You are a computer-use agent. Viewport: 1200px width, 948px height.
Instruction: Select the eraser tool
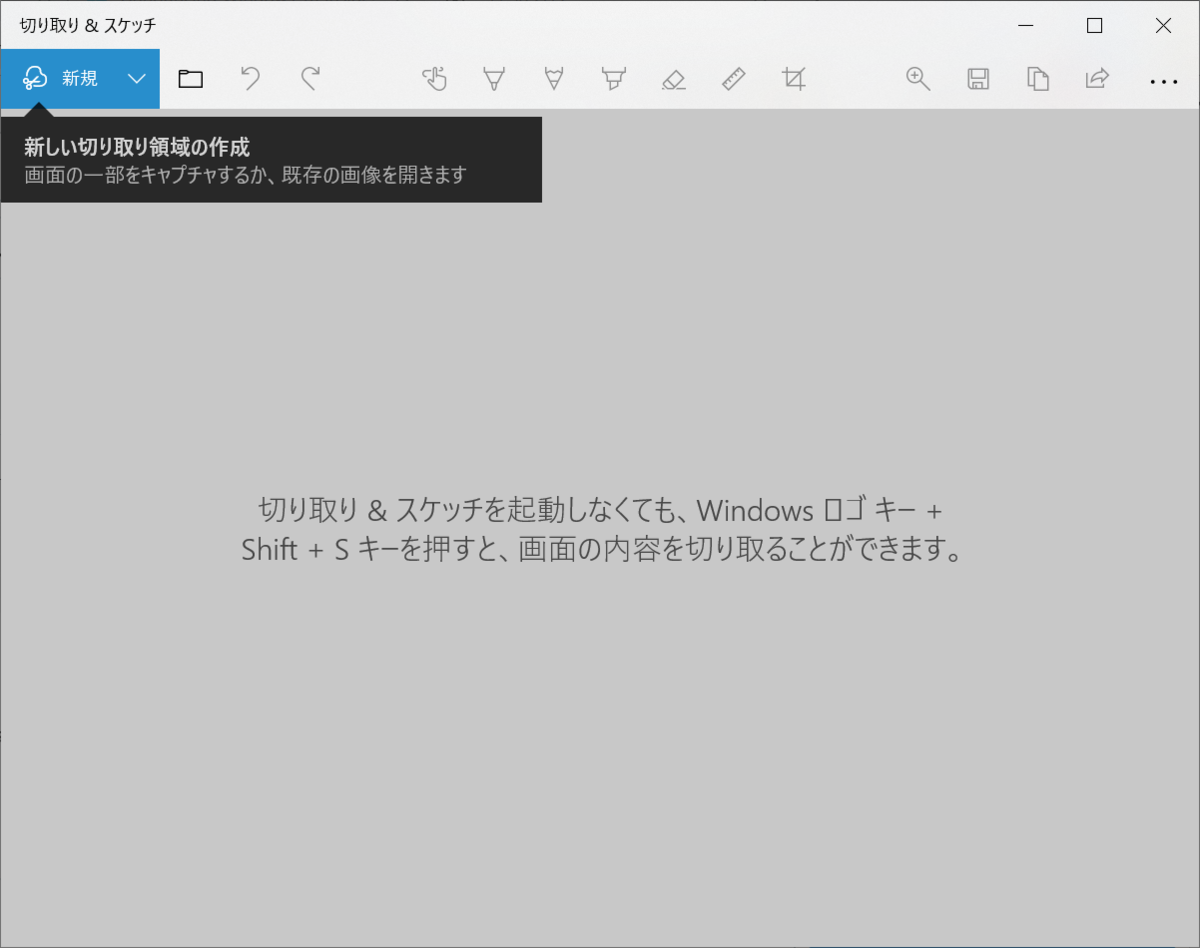click(x=674, y=79)
